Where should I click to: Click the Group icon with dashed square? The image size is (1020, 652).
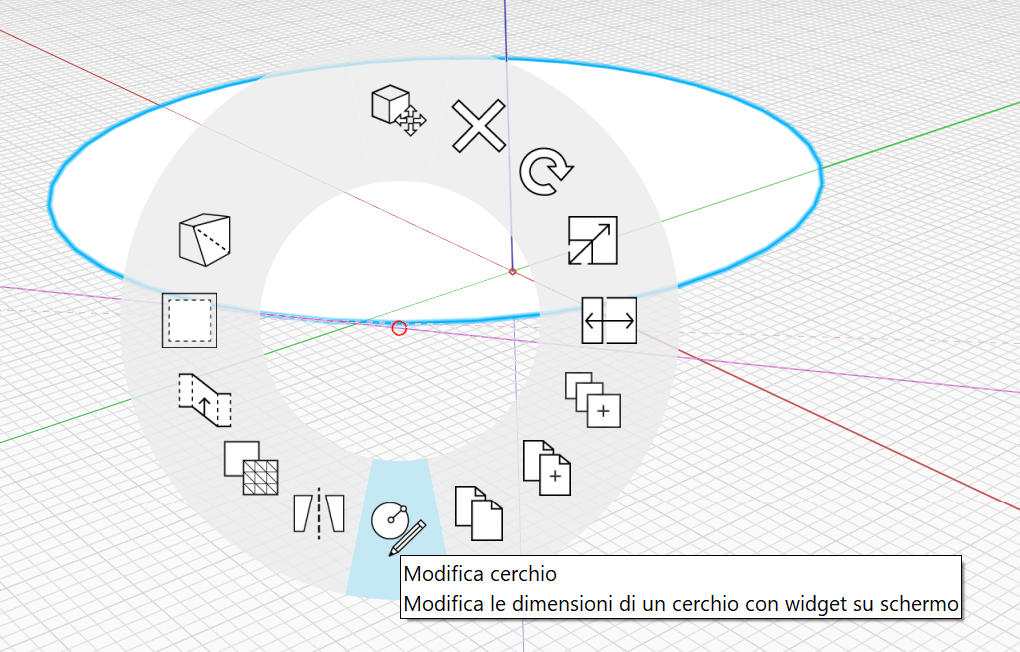pos(189,321)
